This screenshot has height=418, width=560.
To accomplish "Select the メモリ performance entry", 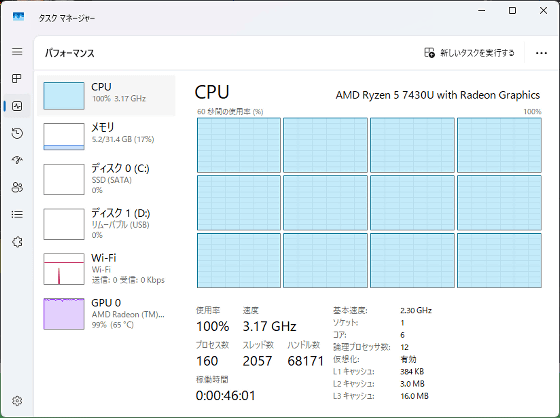I will pos(106,136).
